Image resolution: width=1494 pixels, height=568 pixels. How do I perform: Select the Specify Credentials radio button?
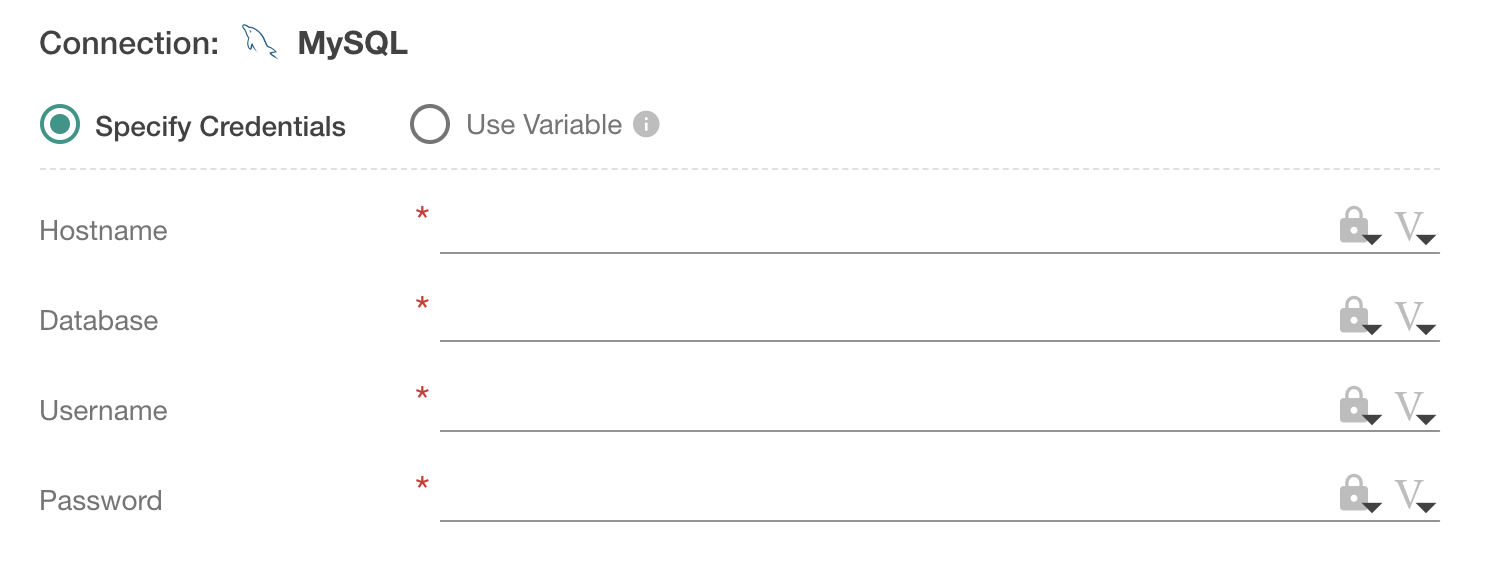point(60,125)
